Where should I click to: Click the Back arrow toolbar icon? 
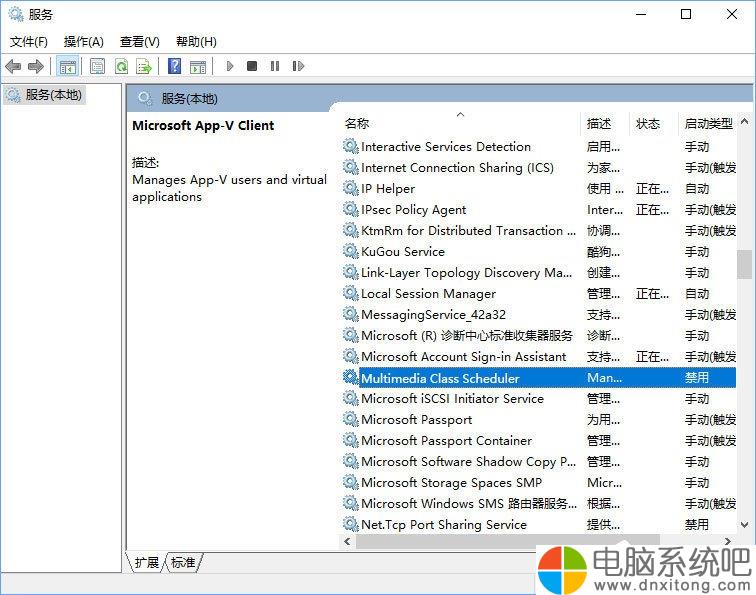13,66
